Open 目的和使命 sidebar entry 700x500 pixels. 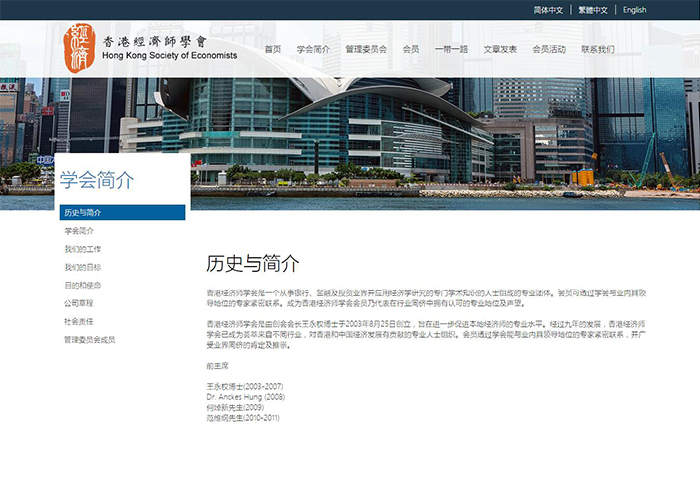[83, 285]
